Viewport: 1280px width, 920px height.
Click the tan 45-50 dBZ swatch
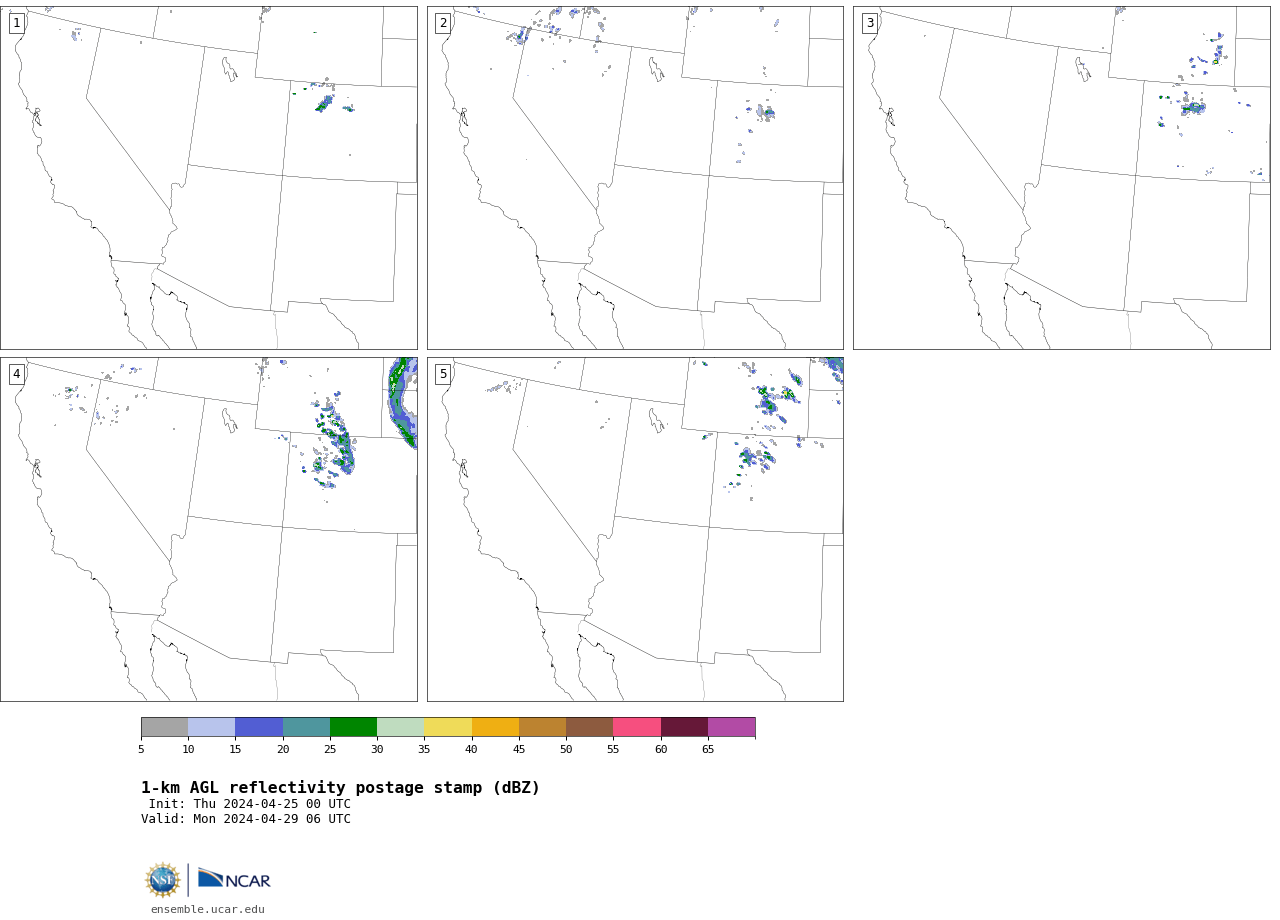[542, 727]
